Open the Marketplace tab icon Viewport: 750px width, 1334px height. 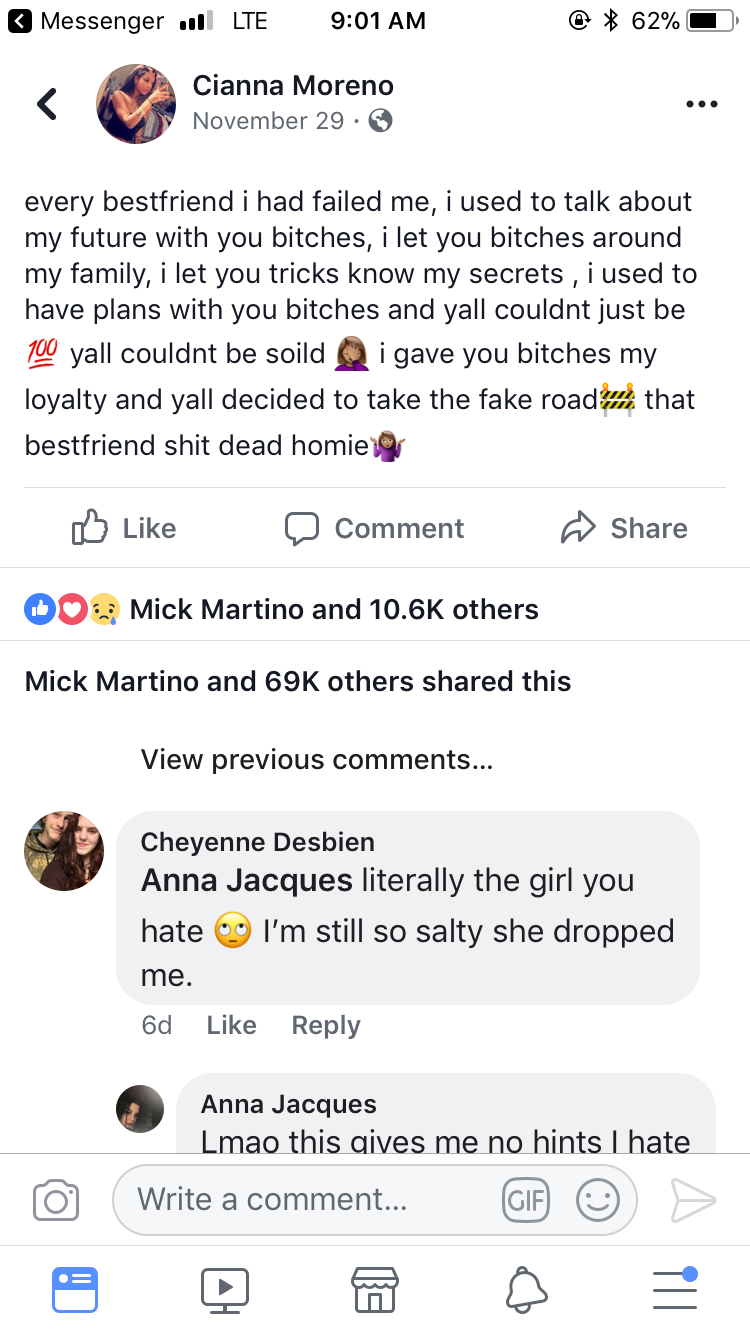point(375,1289)
